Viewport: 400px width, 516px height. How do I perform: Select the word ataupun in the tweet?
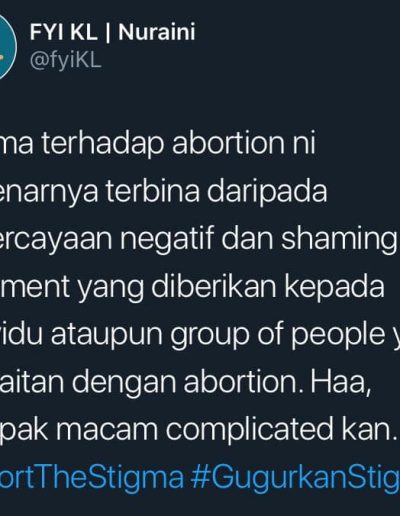point(107,336)
